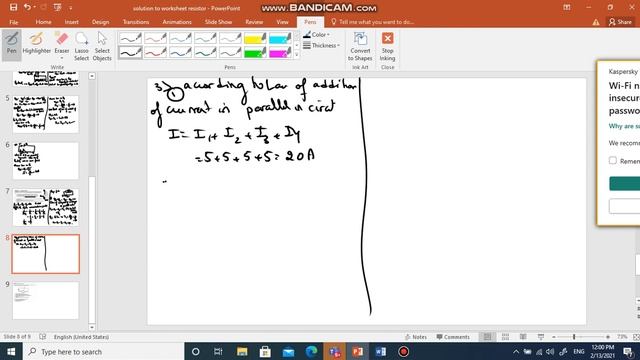Click the zoom slider handle

(x=574, y=337)
